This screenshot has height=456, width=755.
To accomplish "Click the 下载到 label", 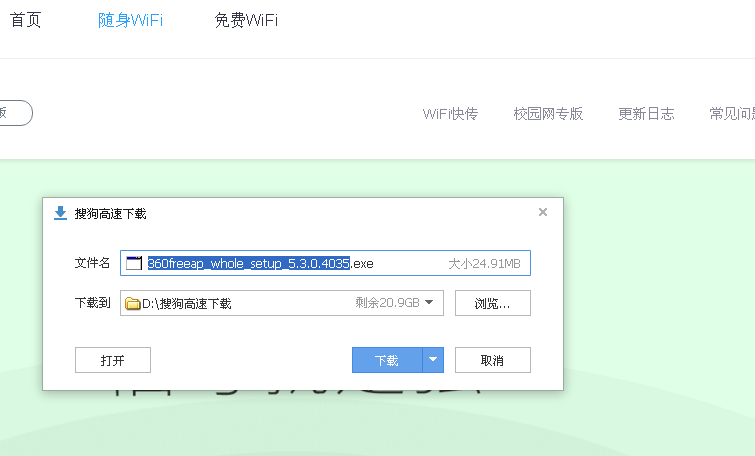I will 92,303.
